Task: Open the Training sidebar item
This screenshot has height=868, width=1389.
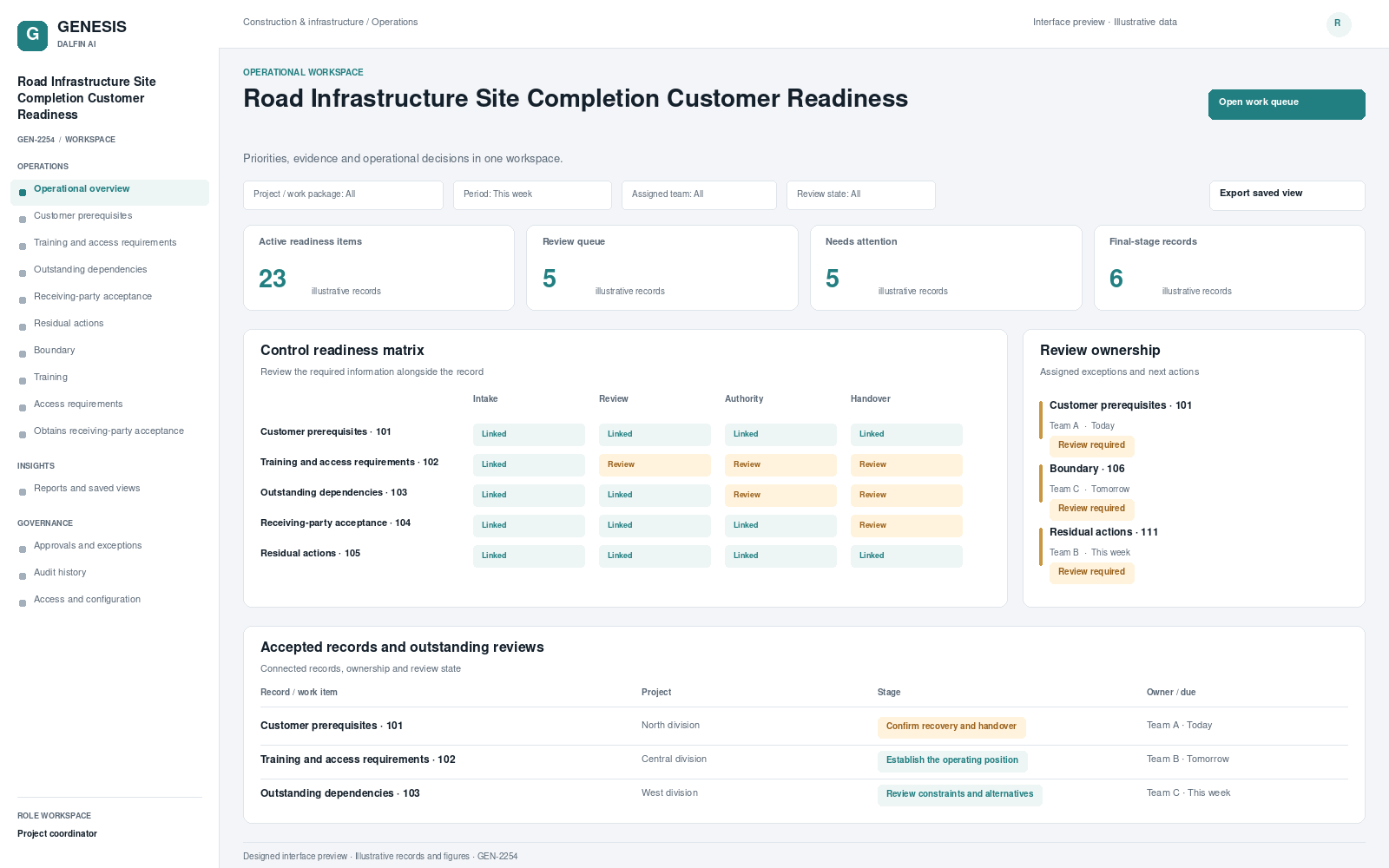Action: (109, 378)
